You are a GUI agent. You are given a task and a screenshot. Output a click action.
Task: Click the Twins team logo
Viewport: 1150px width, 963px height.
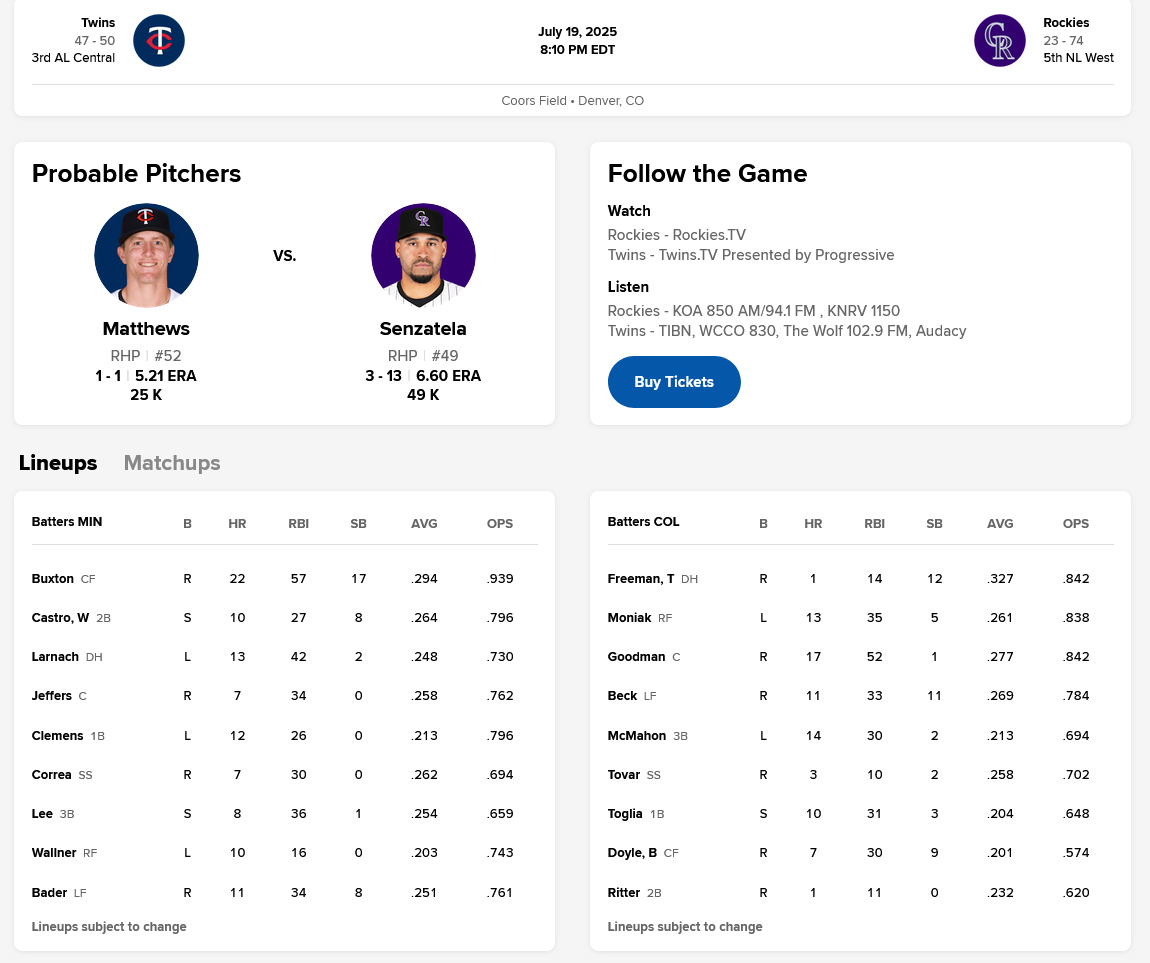tap(159, 41)
